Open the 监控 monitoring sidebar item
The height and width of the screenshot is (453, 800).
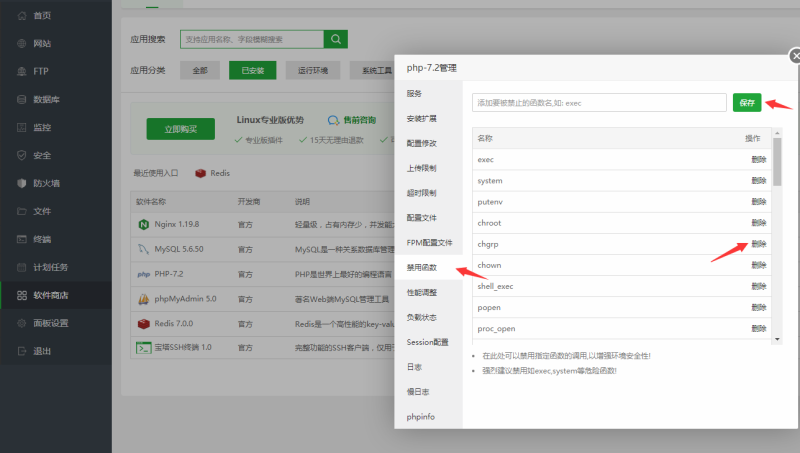tap(56, 128)
